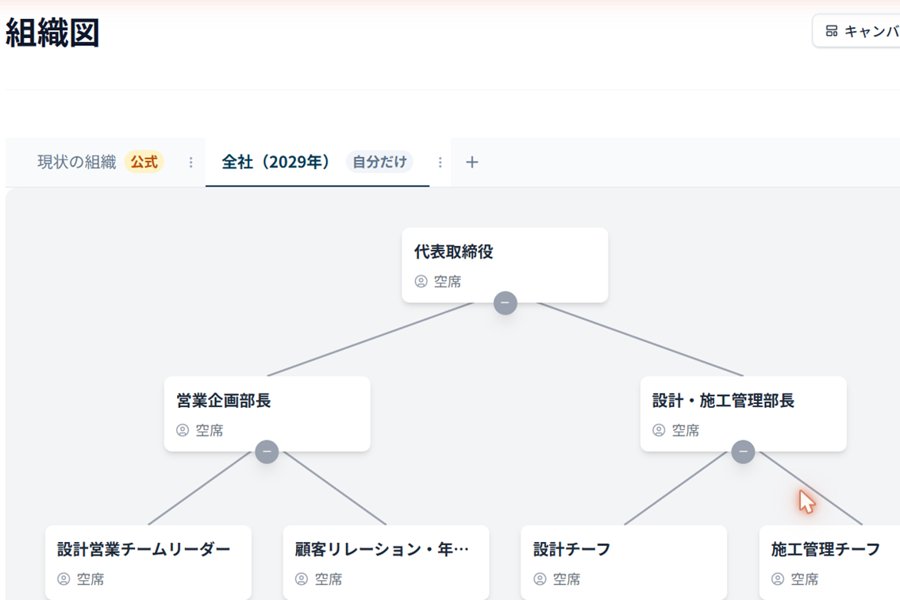Screen dimensions: 900x600
Task: Open the 設計チーフ card
Action: (x=624, y=563)
